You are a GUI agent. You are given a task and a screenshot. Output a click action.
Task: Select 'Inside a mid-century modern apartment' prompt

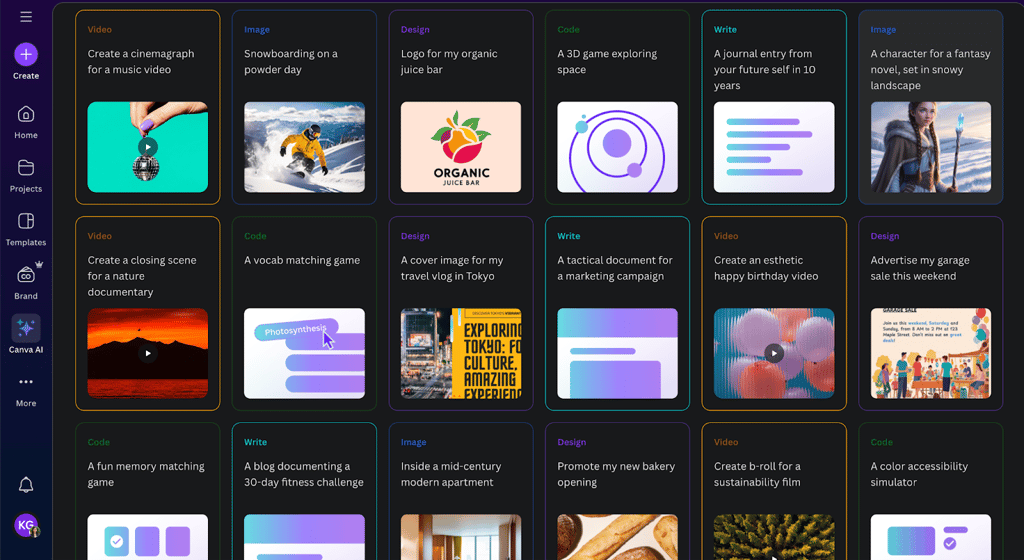(451, 474)
